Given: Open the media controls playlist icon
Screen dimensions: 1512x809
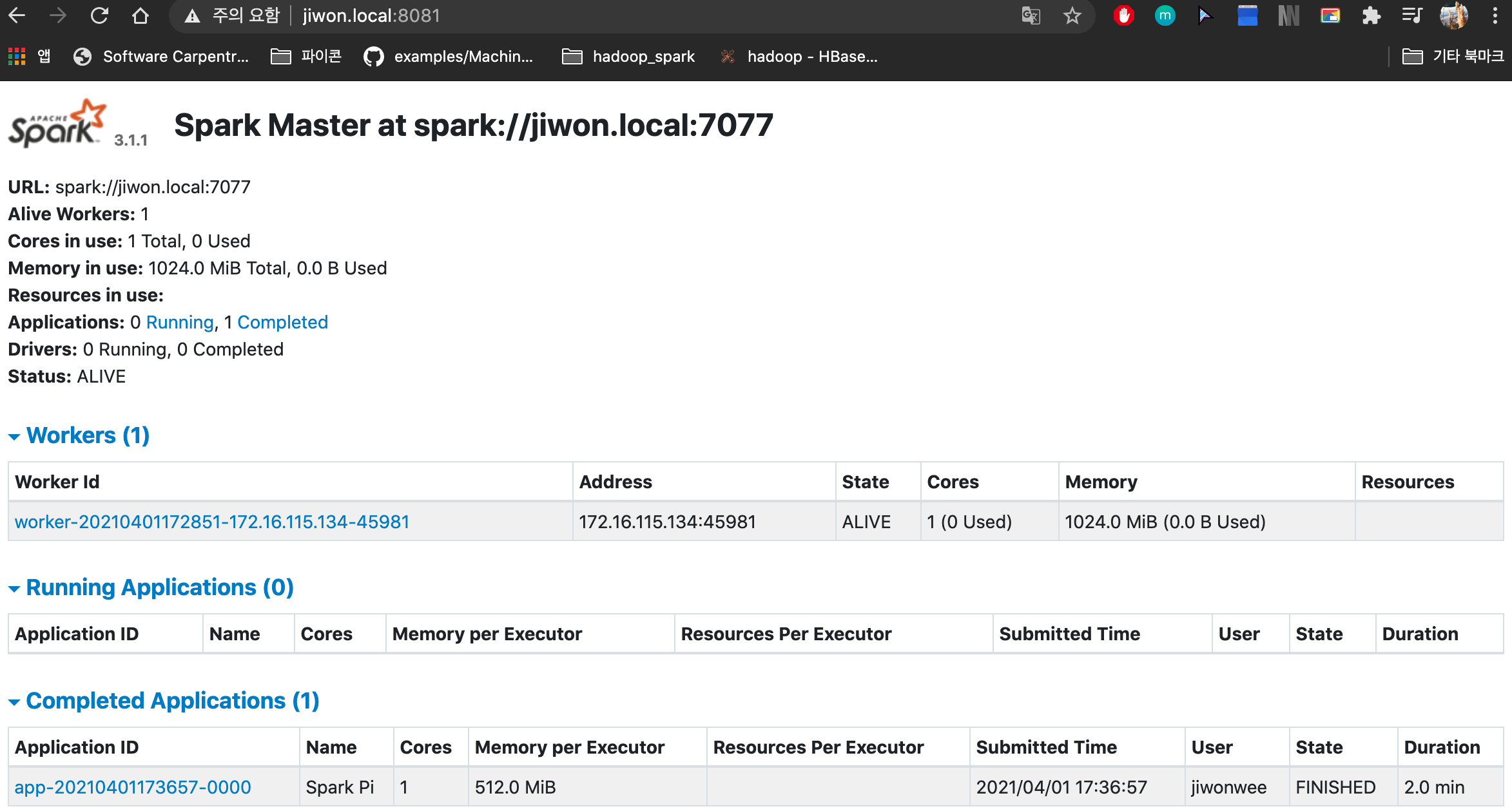Looking at the screenshot, I should coord(1411,15).
